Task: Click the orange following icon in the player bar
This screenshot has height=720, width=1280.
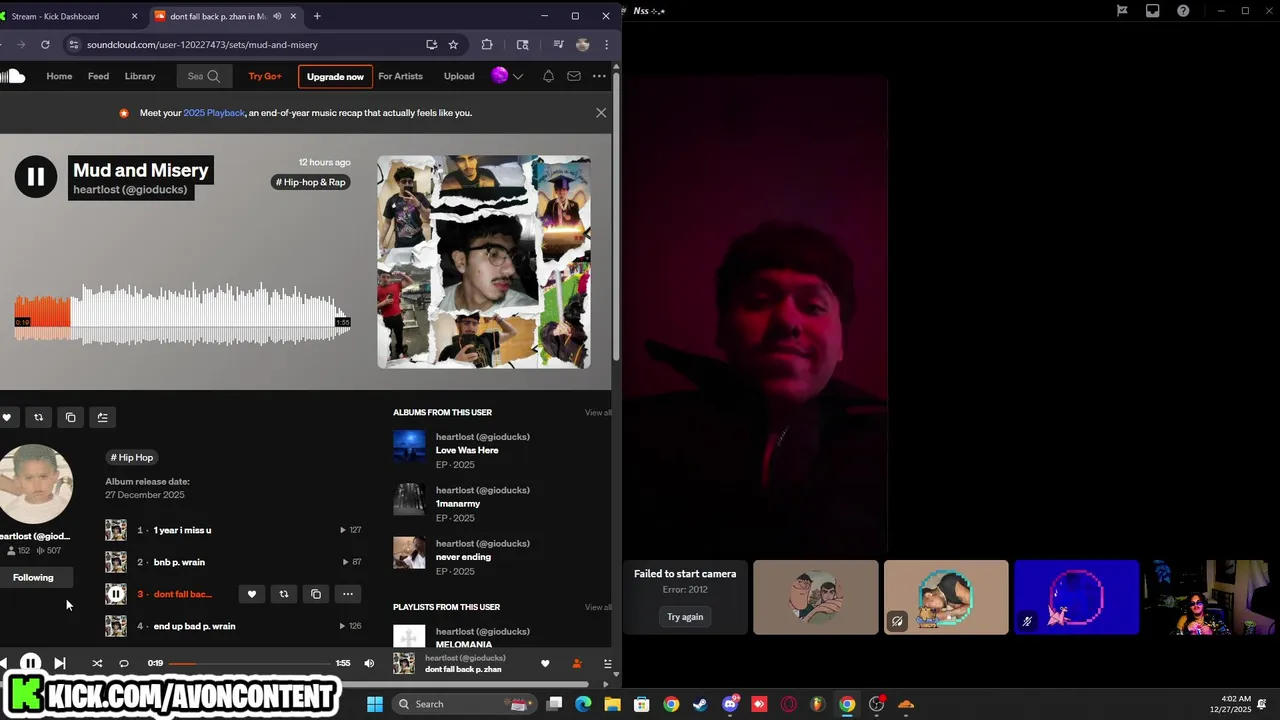Action: click(x=576, y=663)
